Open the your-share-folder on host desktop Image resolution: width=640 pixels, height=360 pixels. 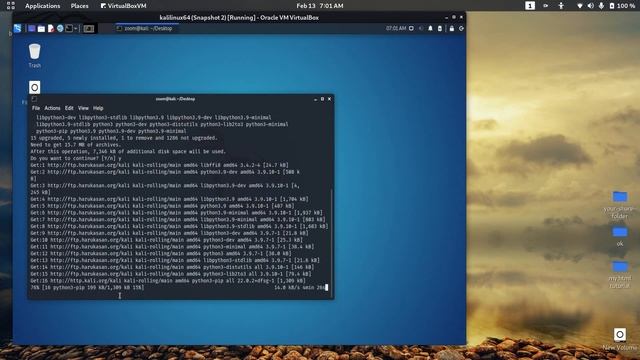pos(620,204)
